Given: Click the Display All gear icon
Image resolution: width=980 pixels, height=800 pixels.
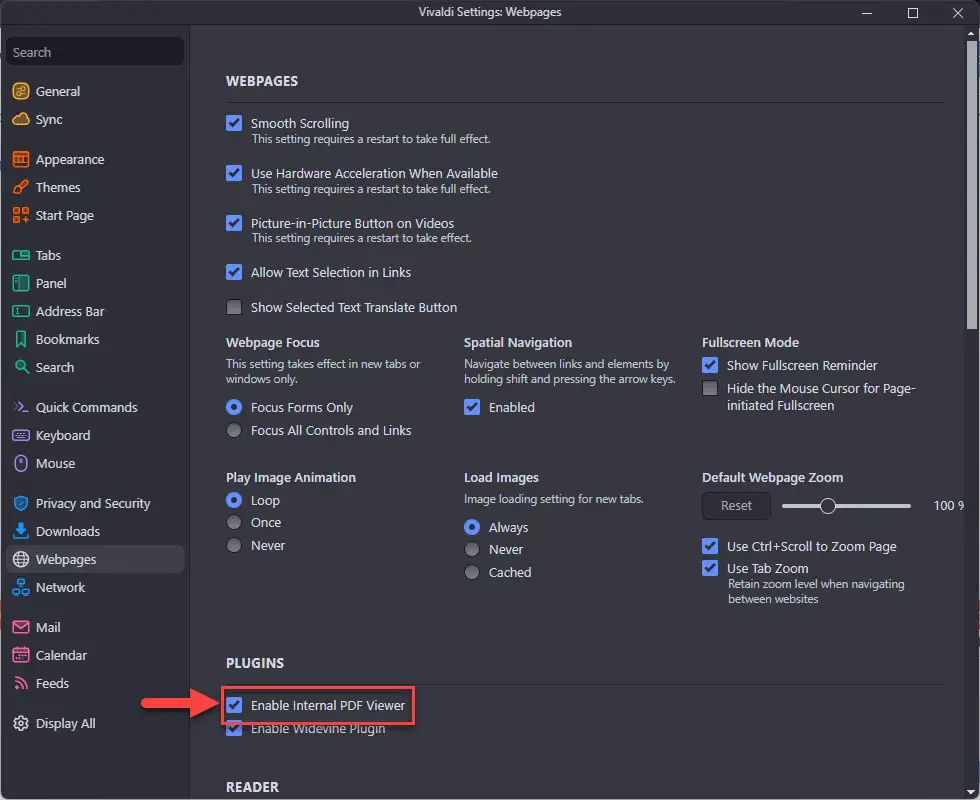Looking at the screenshot, I should [x=21, y=723].
